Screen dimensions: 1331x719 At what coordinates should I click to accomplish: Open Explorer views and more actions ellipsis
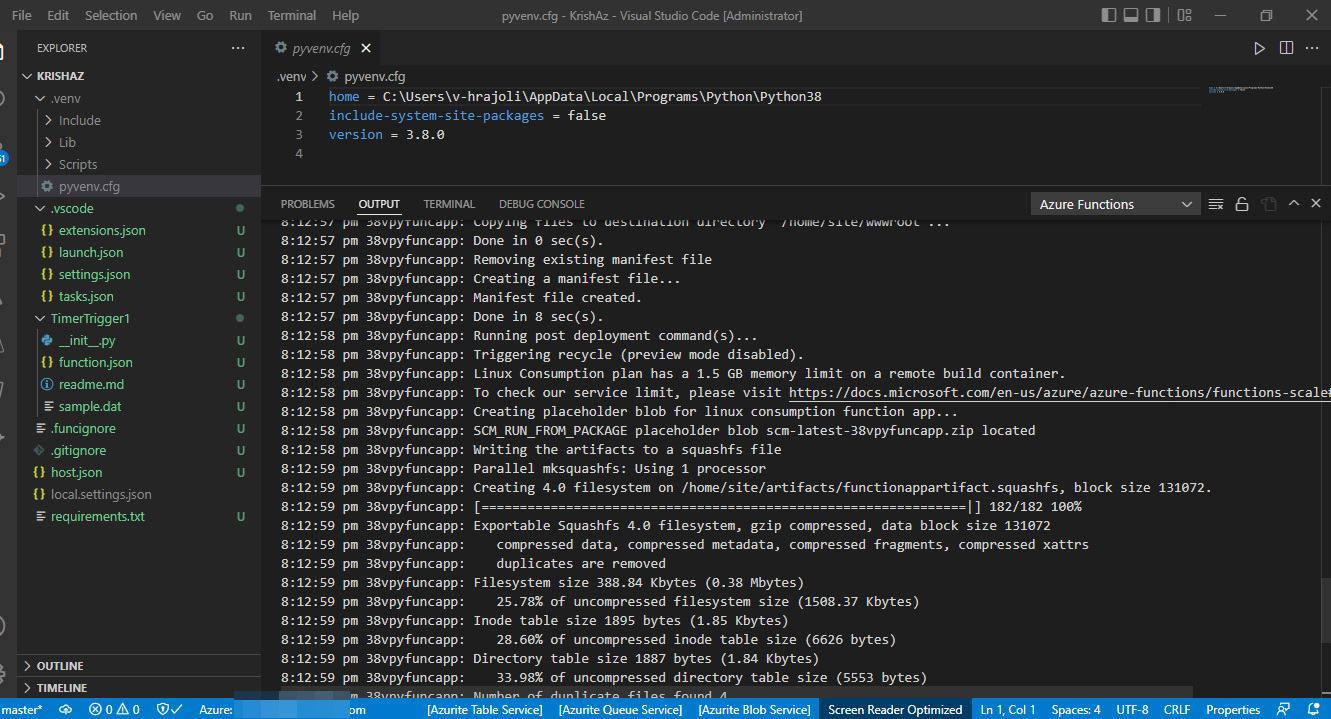tap(238, 48)
